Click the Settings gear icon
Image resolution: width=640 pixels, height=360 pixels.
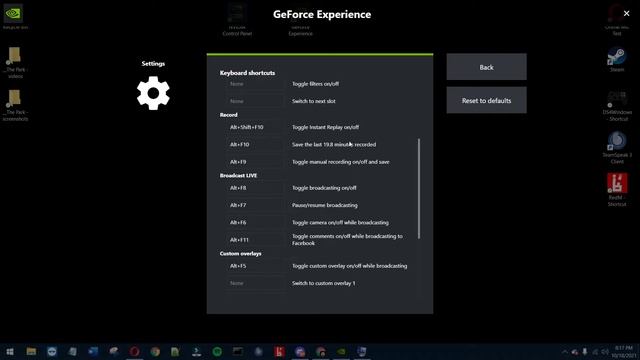coord(153,93)
